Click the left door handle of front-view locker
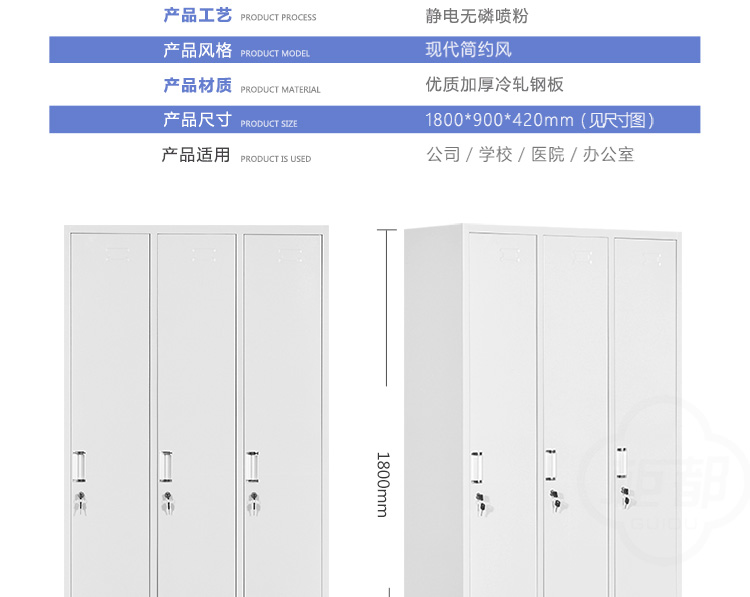This screenshot has height=597, width=750. (79, 467)
